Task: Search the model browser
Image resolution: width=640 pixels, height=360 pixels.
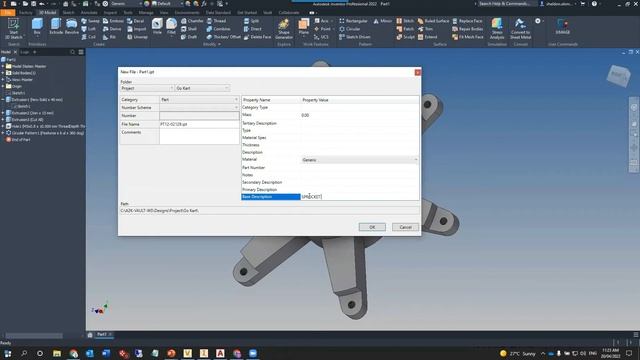Action: click(72, 52)
